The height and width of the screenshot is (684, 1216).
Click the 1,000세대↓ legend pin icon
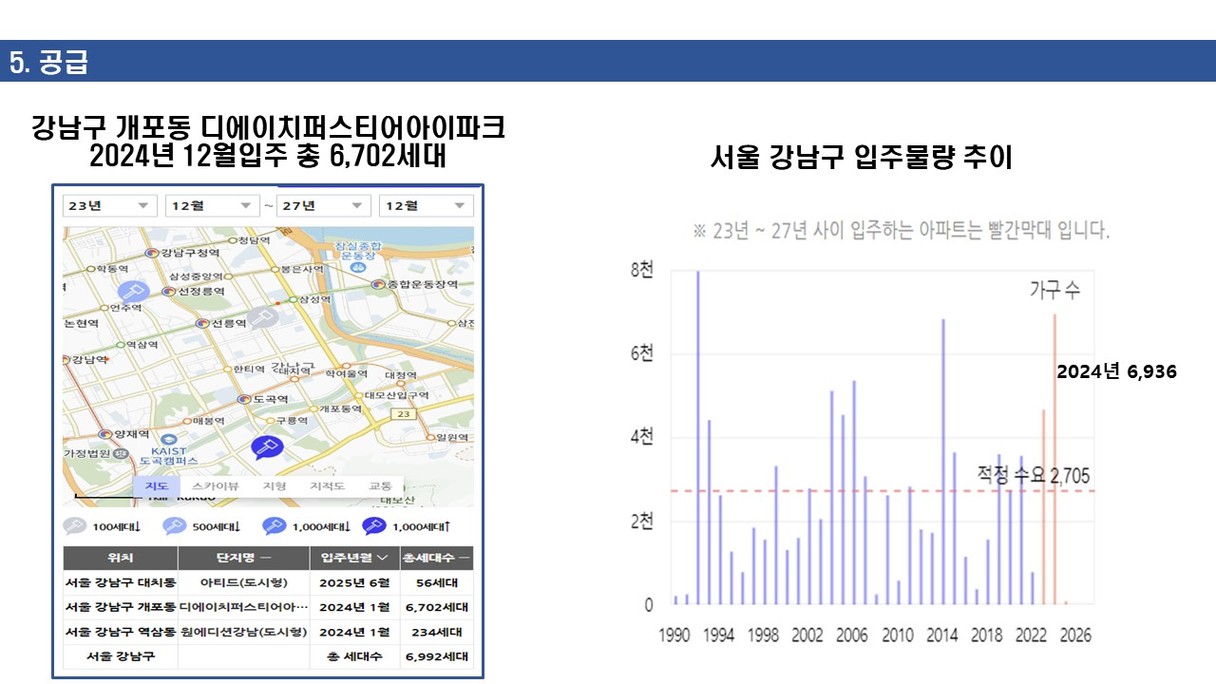[273, 526]
